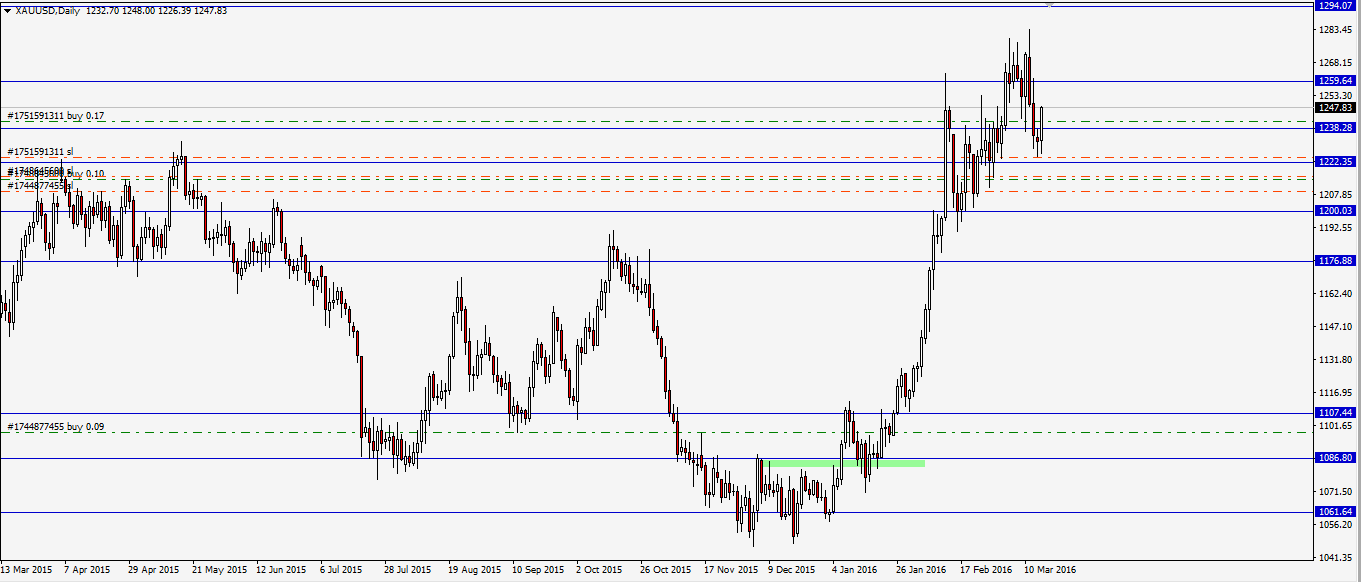Image resolution: width=1361 pixels, height=582 pixels.
Task: Click the 17 Nov 2015 date label
Action: click(x=729, y=569)
